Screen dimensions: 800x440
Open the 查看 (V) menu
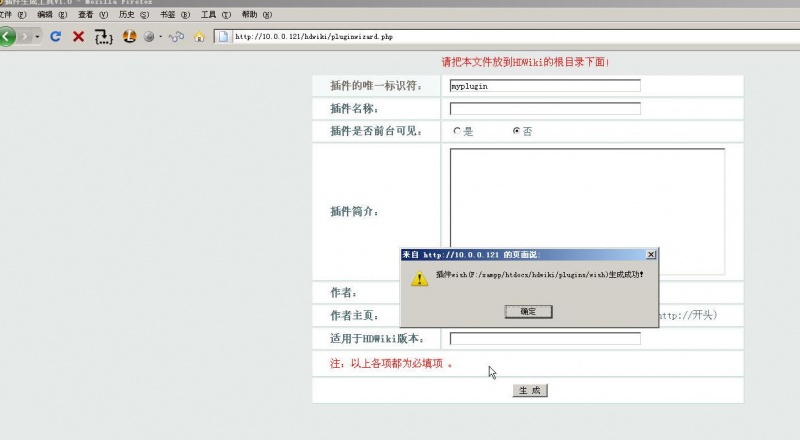pyautogui.click(x=93, y=15)
